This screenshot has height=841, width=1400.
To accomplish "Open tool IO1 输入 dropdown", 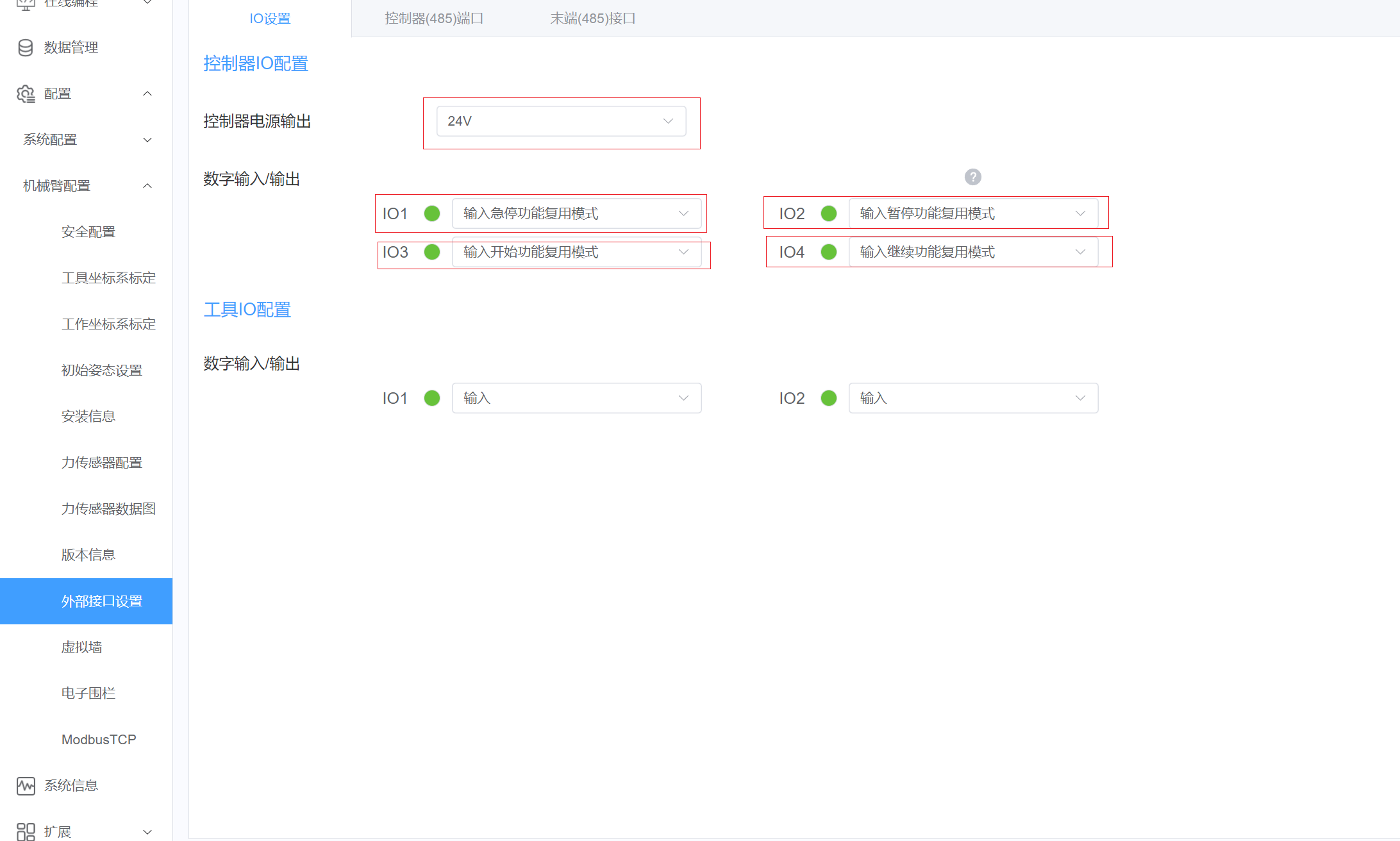I will tap(576, 398).
